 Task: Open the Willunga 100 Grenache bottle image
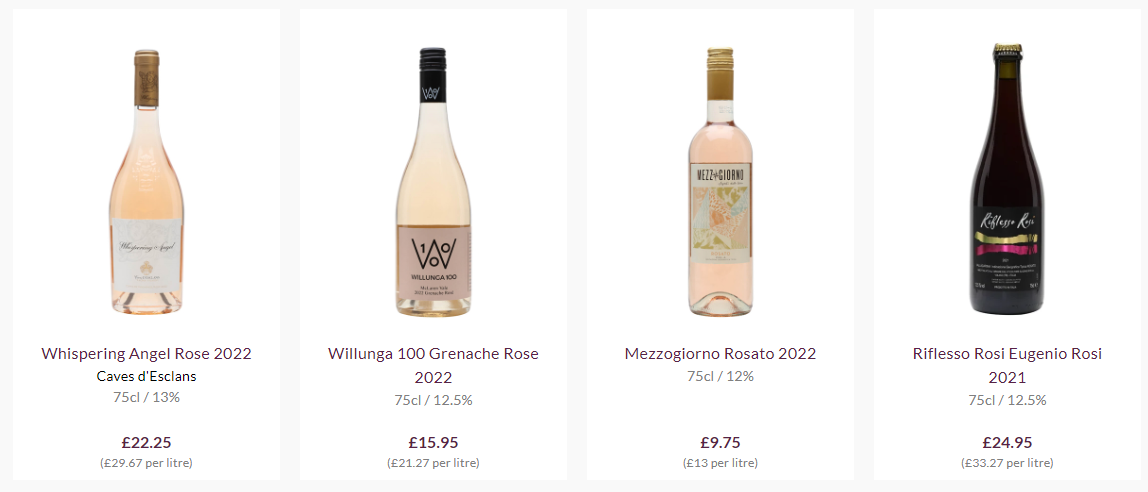(433, 182)
